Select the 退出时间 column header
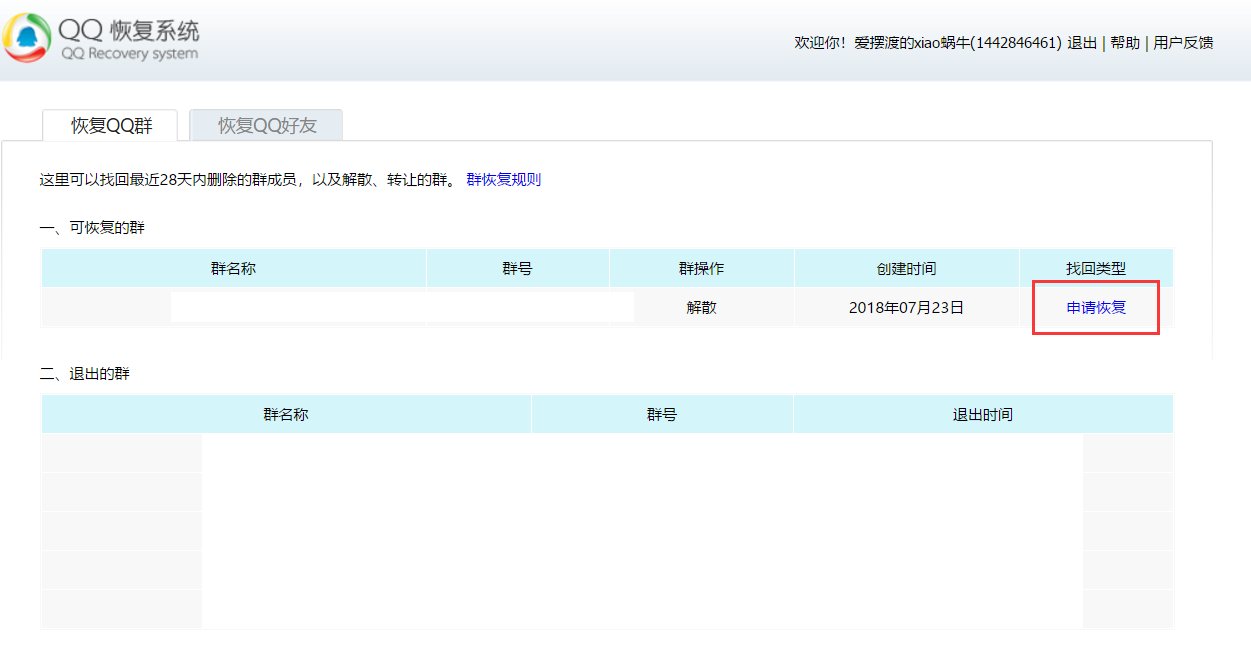The image size is (1251, 665). [982, 414]
